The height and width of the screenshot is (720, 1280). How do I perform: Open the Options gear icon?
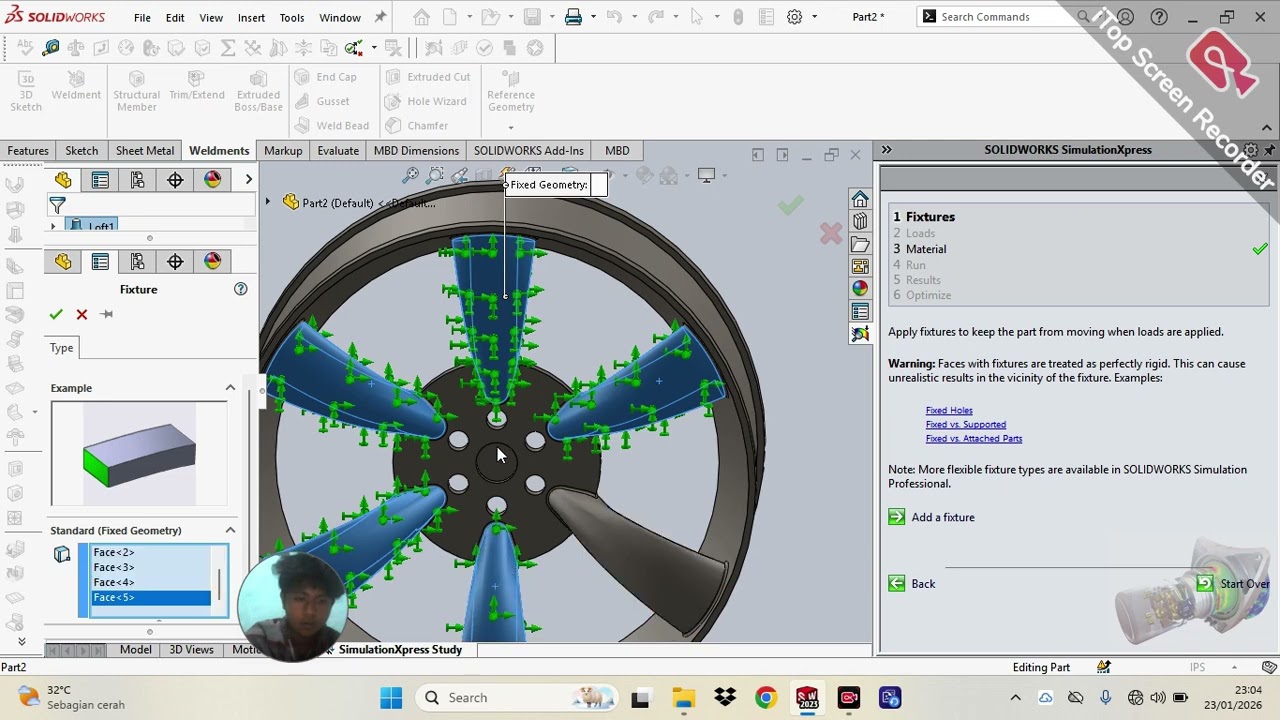coord(794,17)
